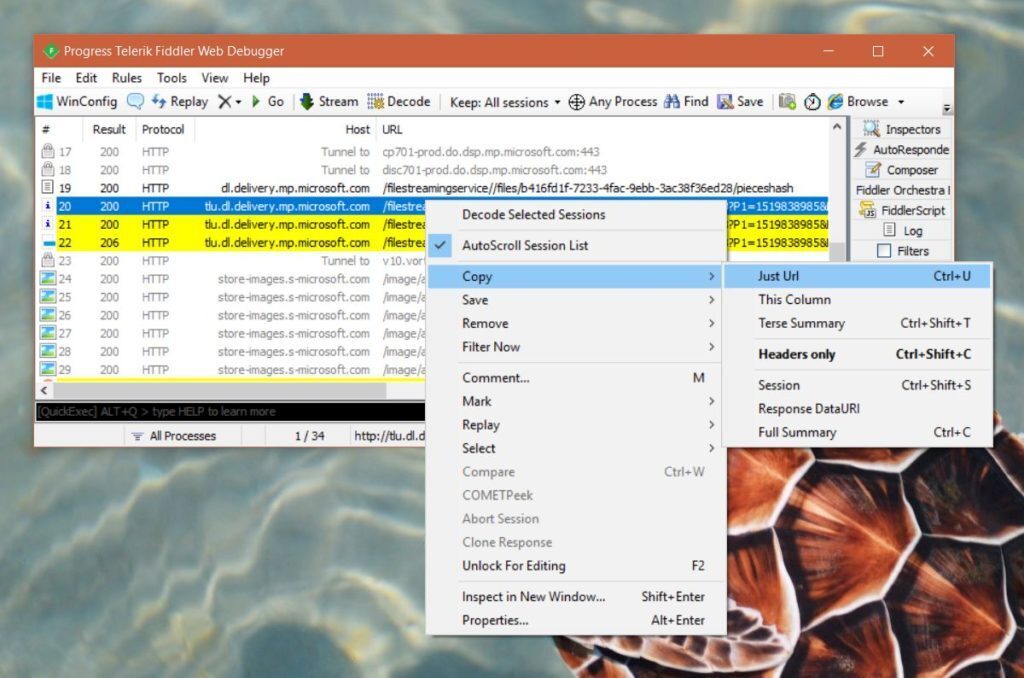Open the Rules menu

[126, 78]
